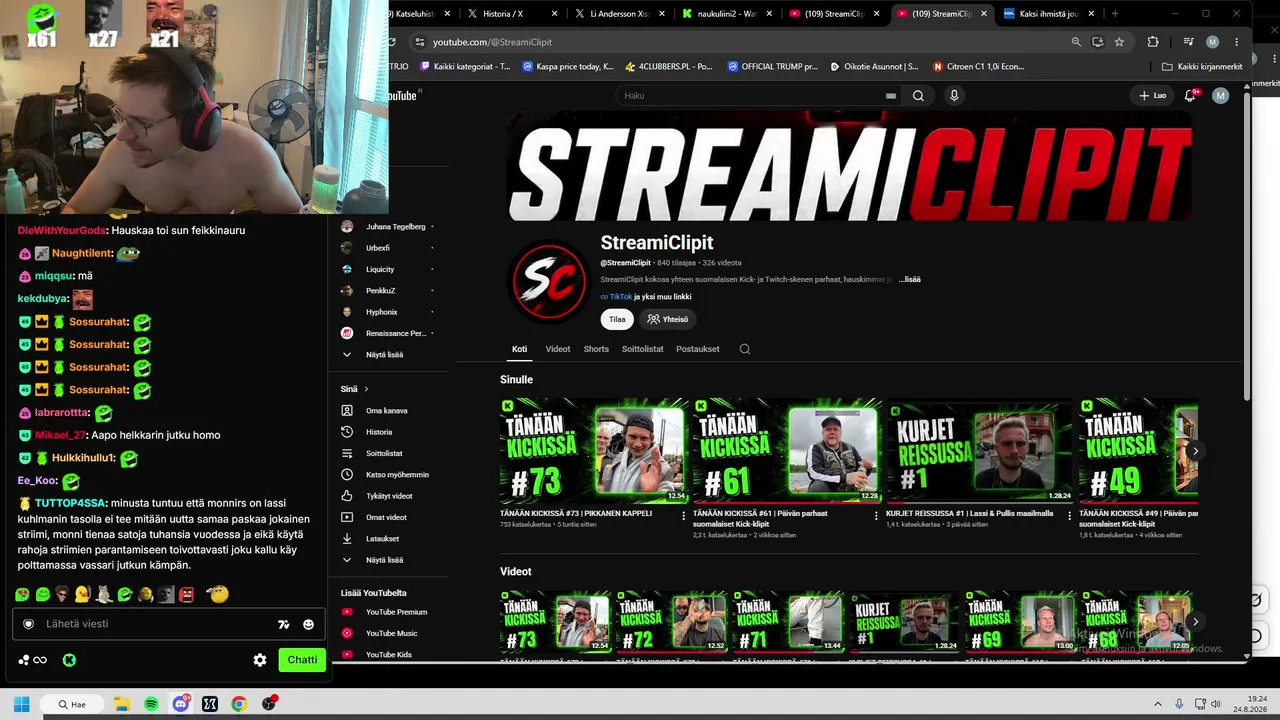Start voice search with the microphone icon
This screenshot has height=720, width=1280.
pyautogui.click(x=954, y=96)
